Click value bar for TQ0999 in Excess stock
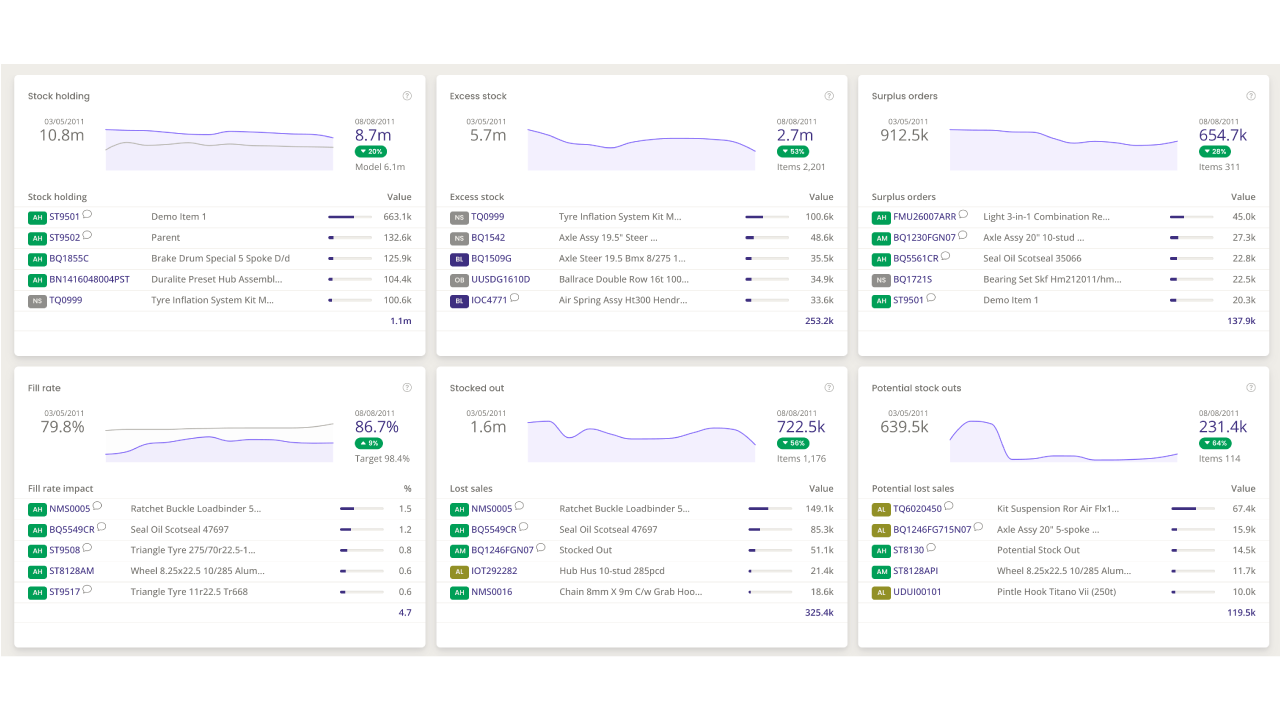Image resolution: width=1280 pixels, height=720 pixels. [x=767, y=217]
